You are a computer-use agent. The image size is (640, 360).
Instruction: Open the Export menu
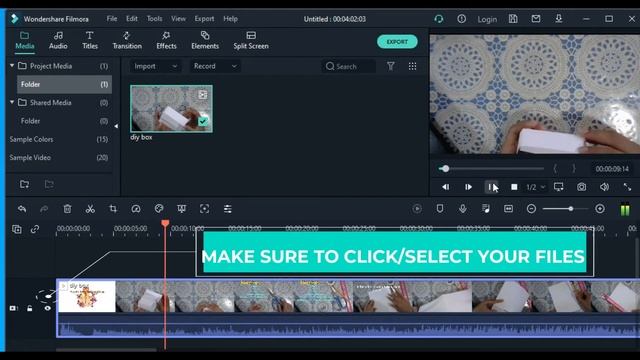click(204, 19)
